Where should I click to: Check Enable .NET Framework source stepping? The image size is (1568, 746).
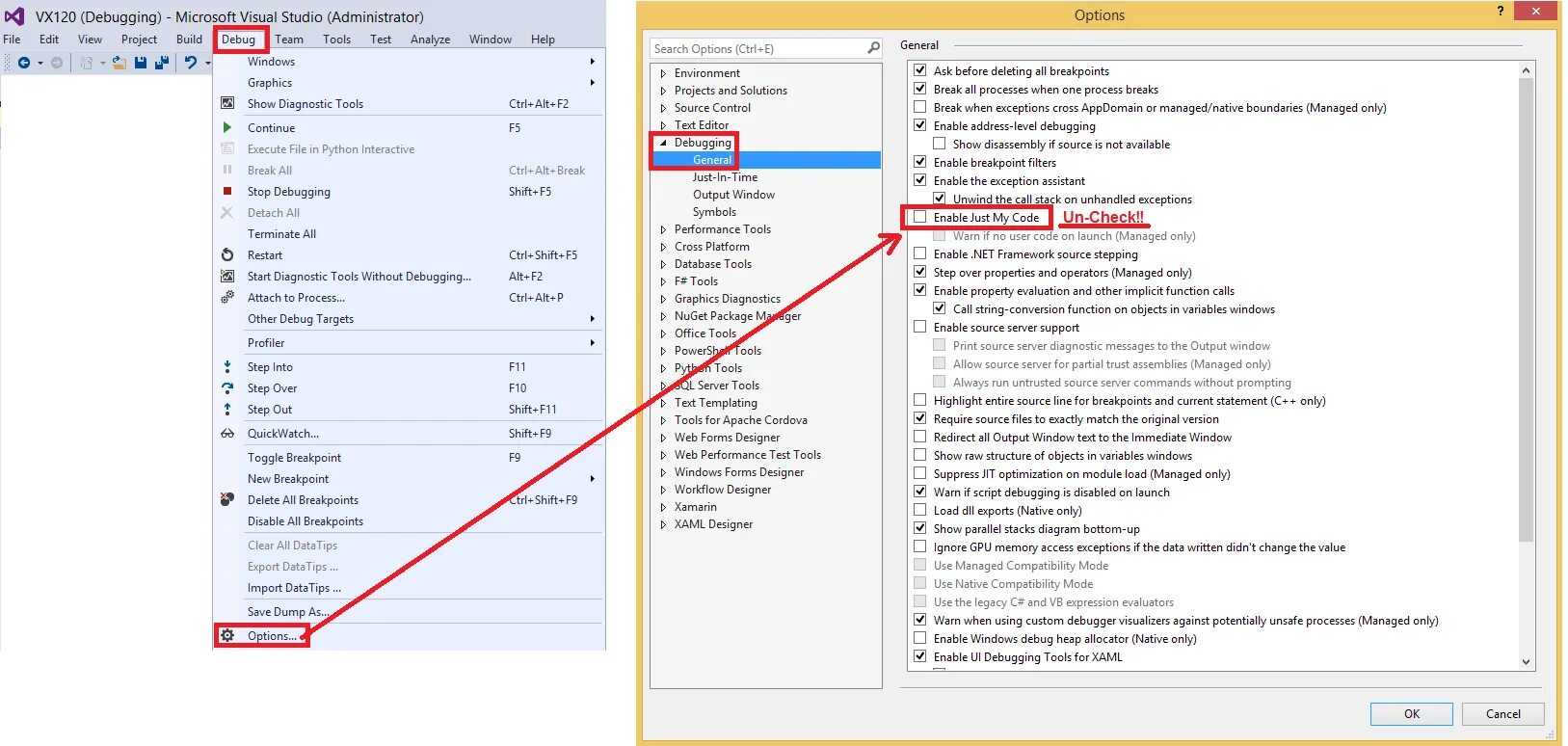tap(920, 253)
